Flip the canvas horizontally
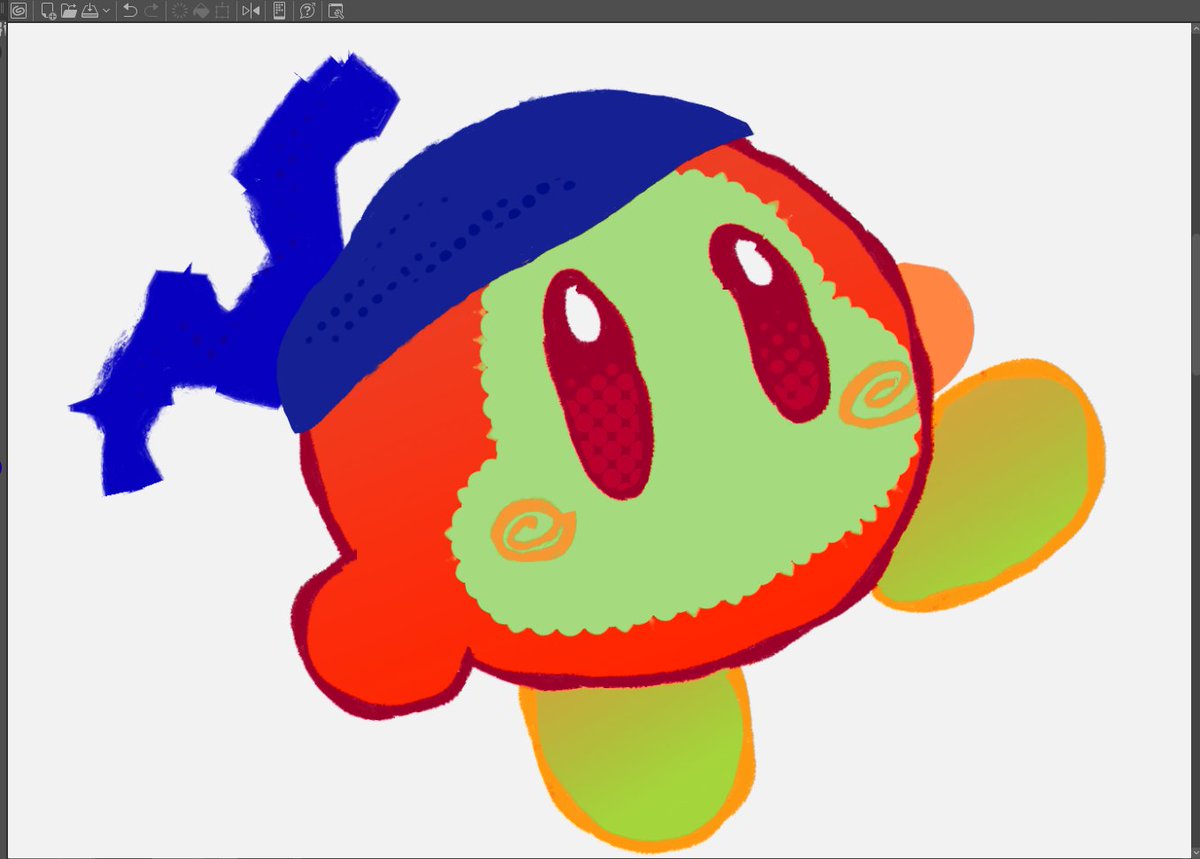The image size is (1200, 859). point(251,11)
